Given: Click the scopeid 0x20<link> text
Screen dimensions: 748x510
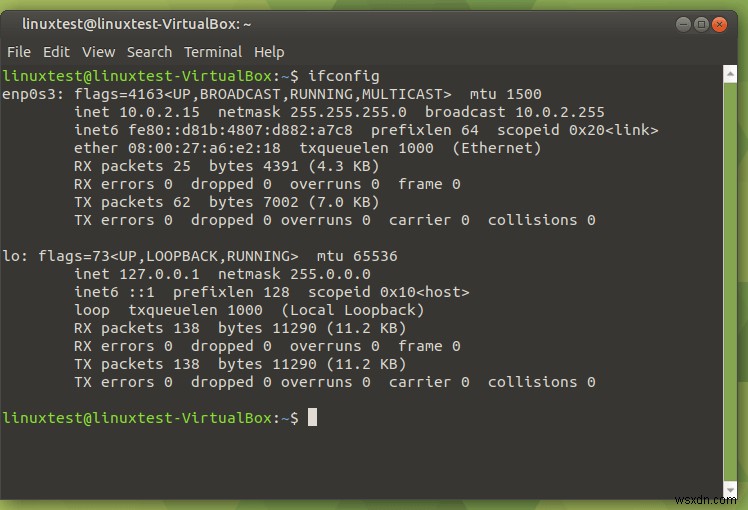Looking at the screenshot, I should coord(577,130).
